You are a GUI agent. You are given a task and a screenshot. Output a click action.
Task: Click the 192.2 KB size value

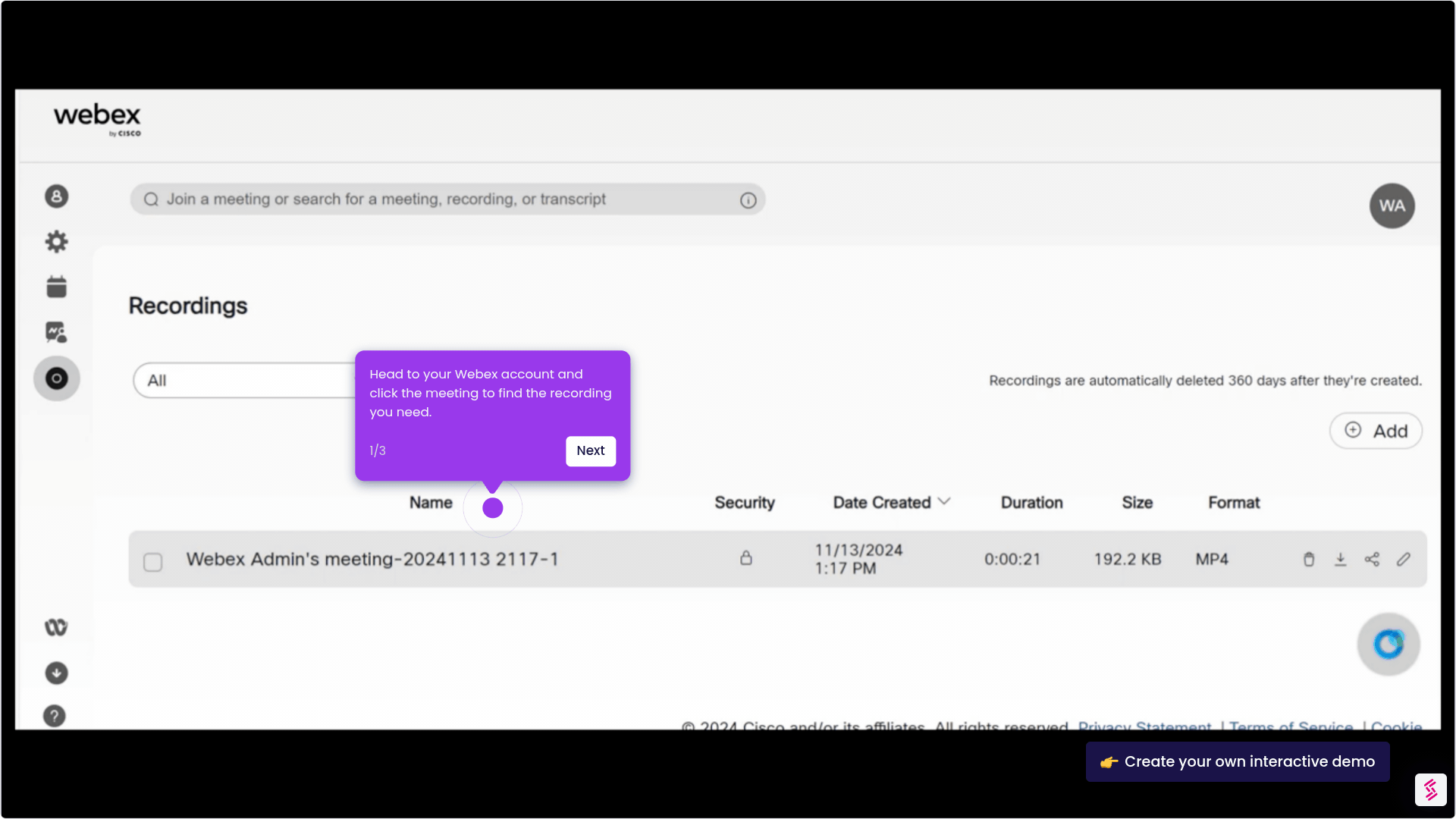1128,560
